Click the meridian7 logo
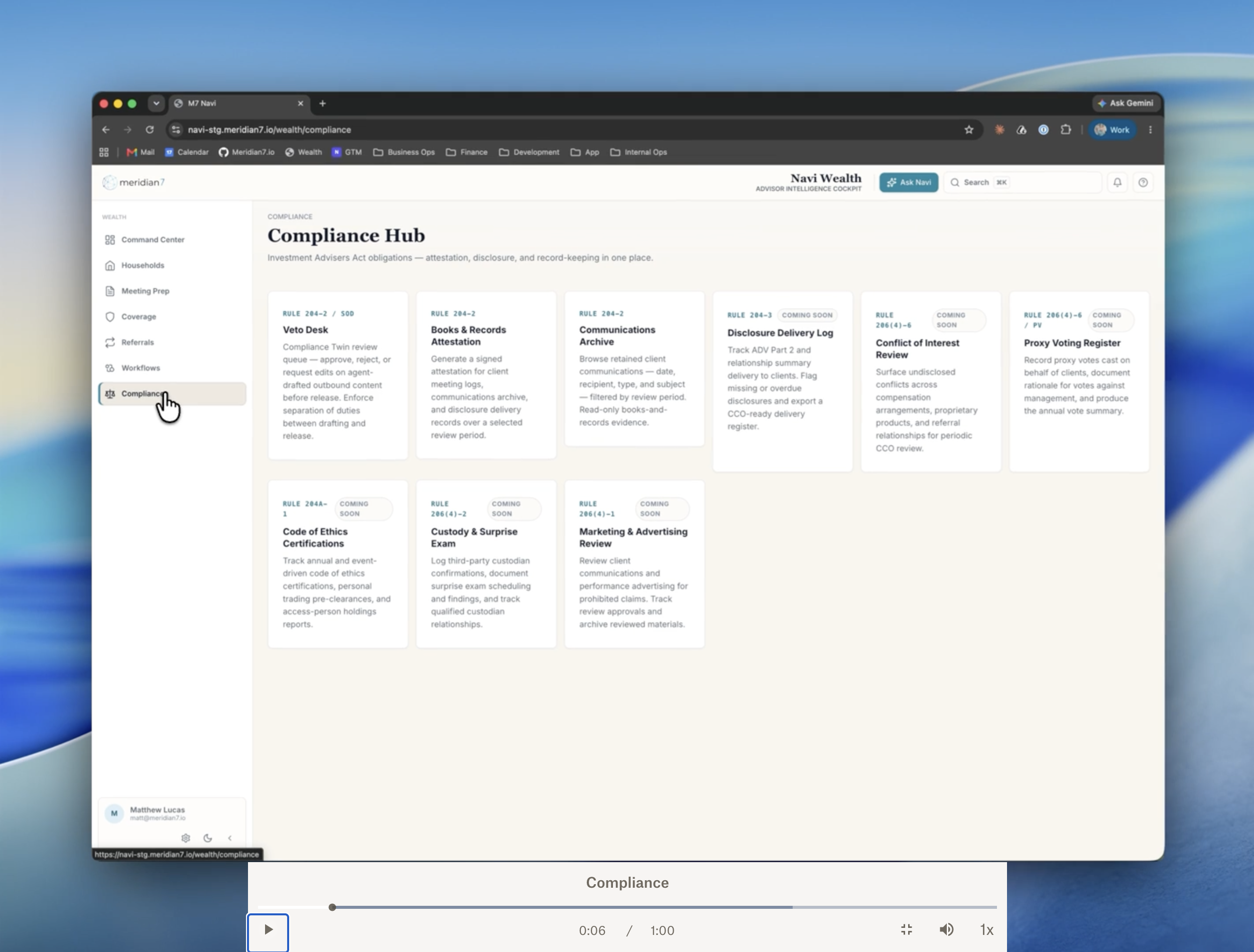This screenshot has width=1254, height=952. click(134, 182)
